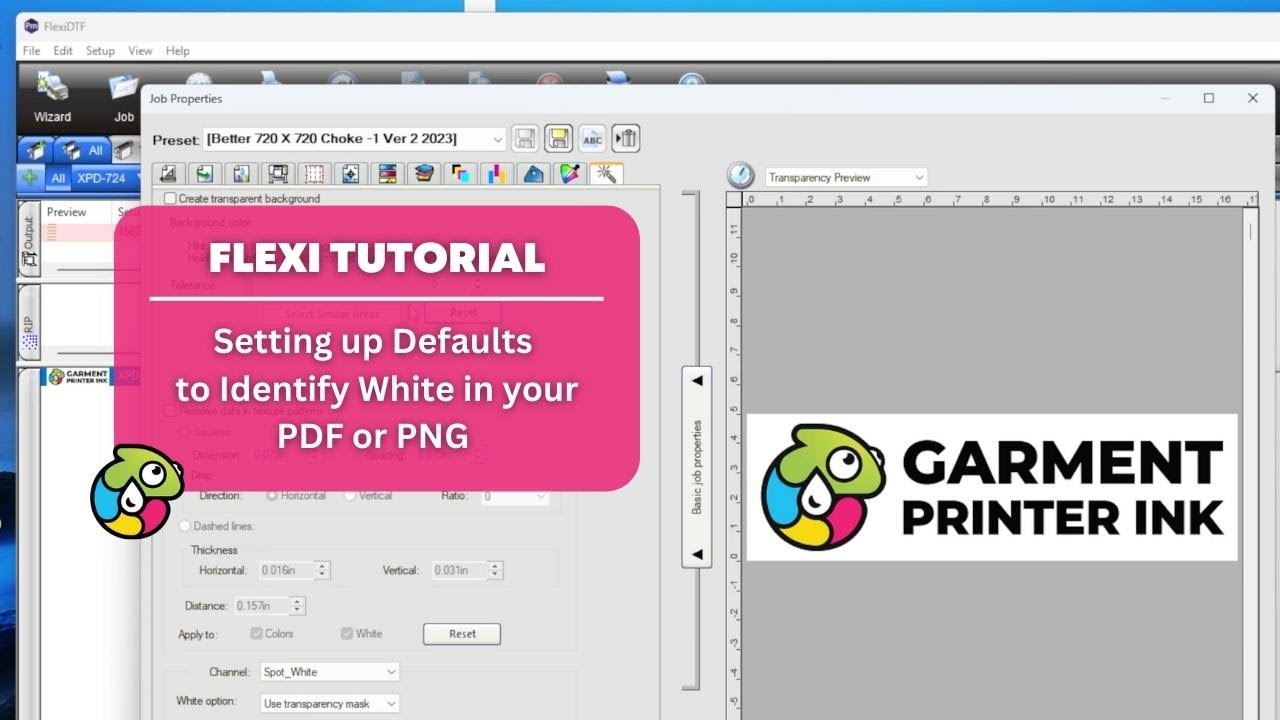Open the overlapping color squares tab icon
1280x720 pixels.
pyautogui.click(x=460, y=174)
